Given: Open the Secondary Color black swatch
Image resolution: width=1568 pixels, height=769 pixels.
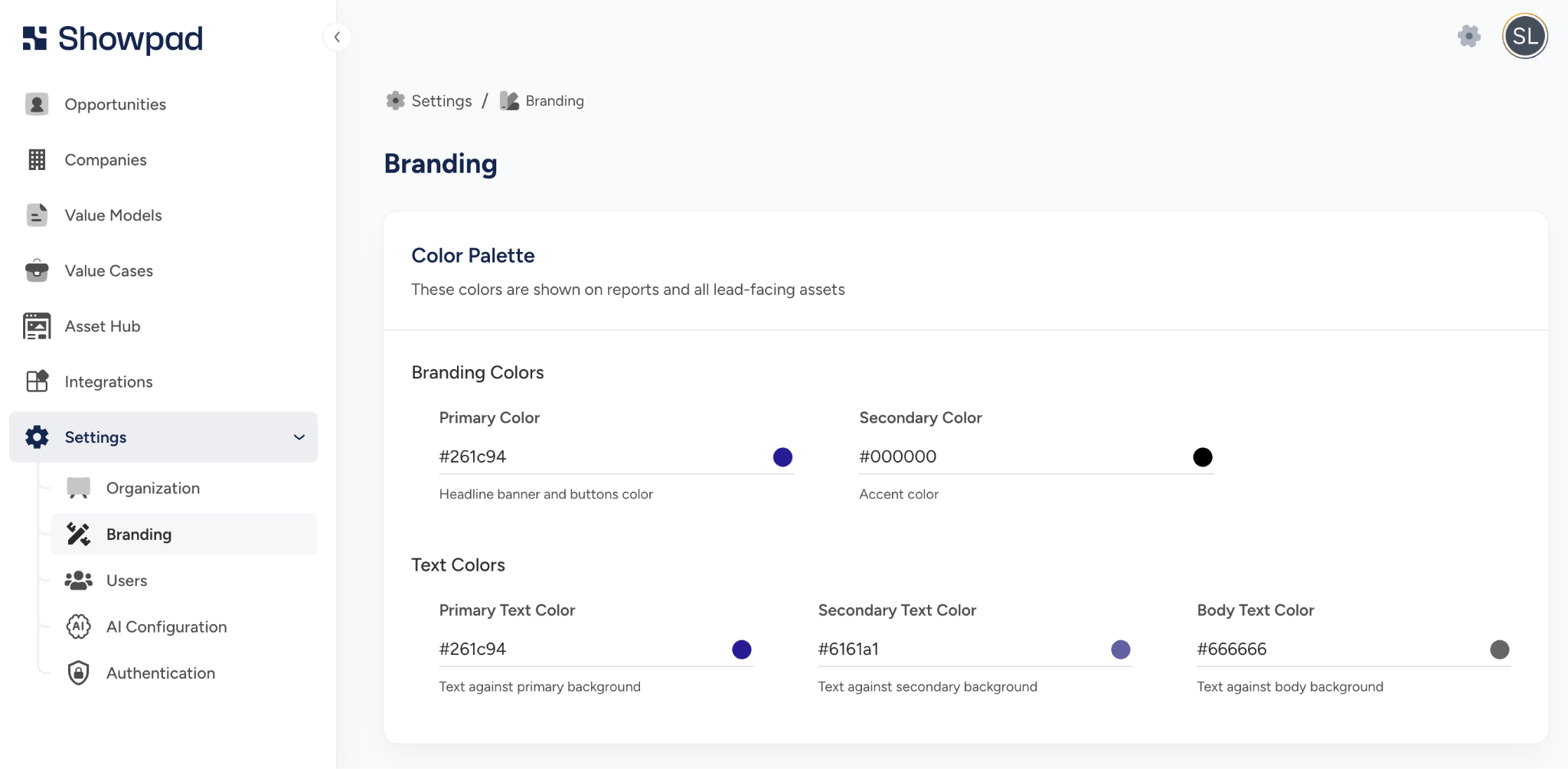Looking at the screenshot, I should tap(1203, 457).
